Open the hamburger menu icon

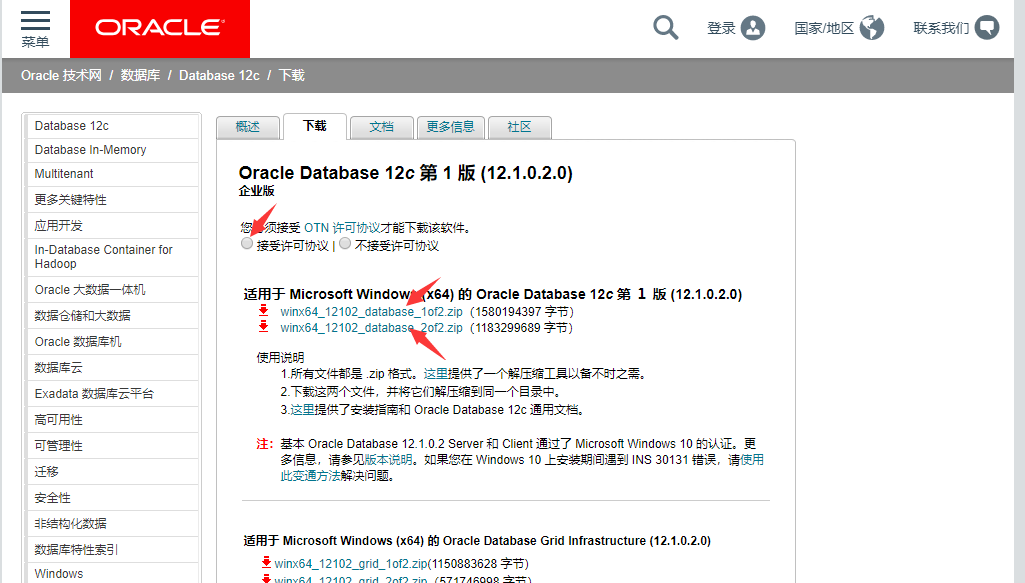(35, 21)
